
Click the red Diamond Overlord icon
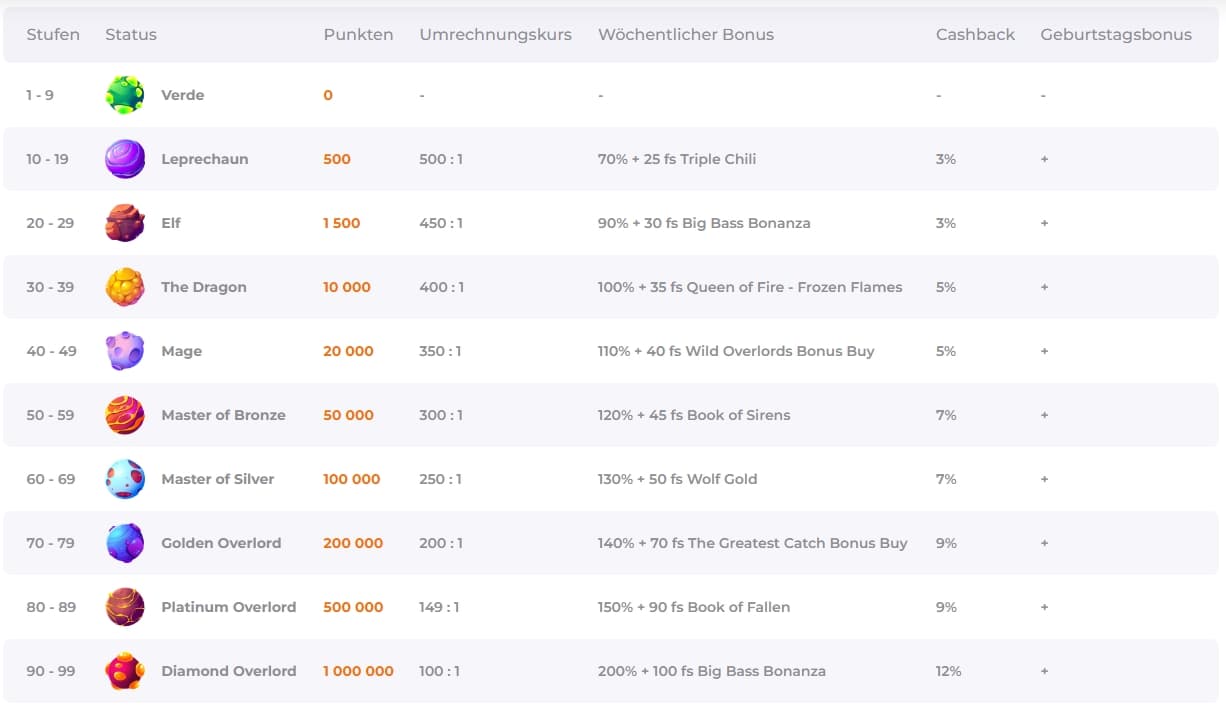pos(125,671)
